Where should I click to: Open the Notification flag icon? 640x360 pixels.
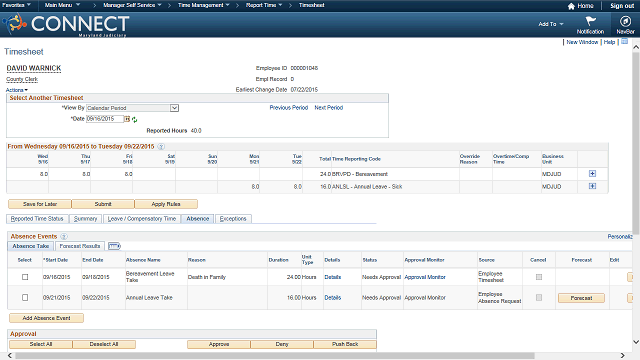point(590,21)
